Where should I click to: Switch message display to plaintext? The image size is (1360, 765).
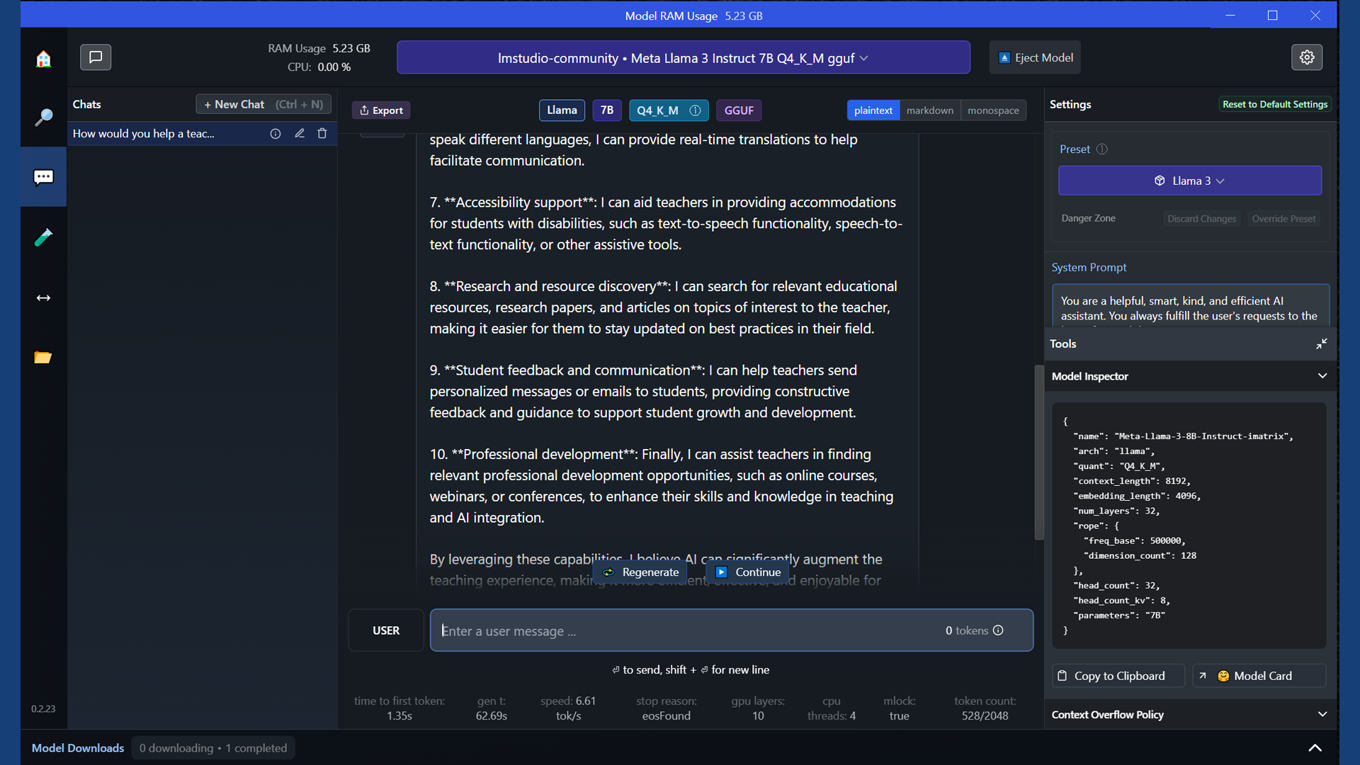[x=873, y=110]
